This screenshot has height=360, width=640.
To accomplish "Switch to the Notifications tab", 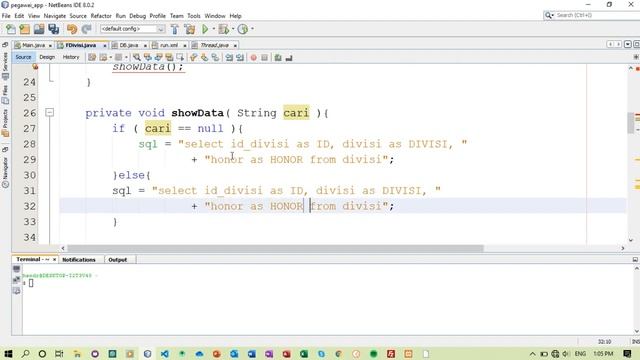I will 79,260.
